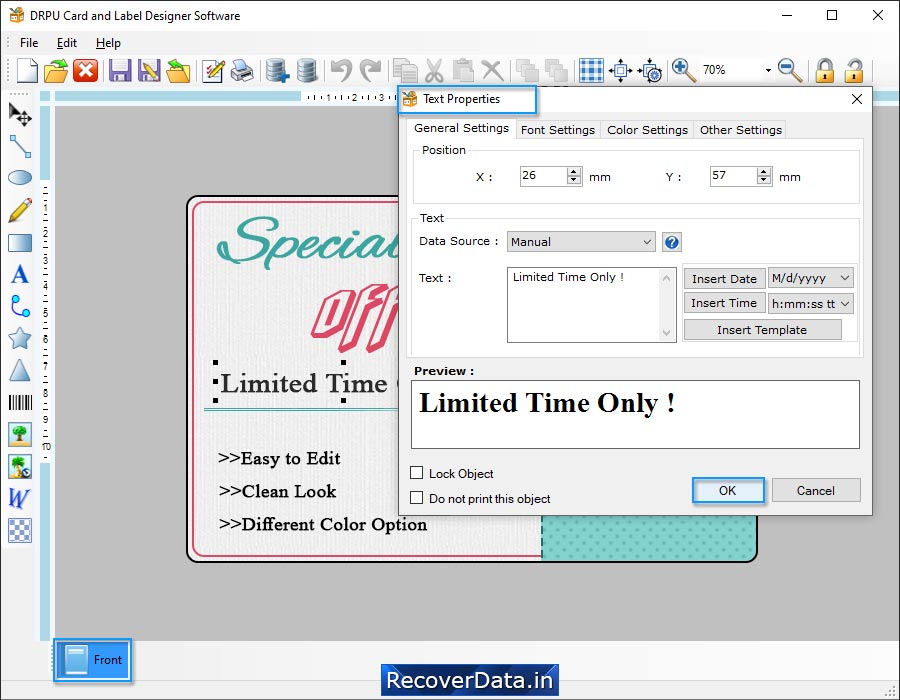Viewport: 900px width, 700px height.
Task: Click the Y position input field
Action: click(733, 176)
